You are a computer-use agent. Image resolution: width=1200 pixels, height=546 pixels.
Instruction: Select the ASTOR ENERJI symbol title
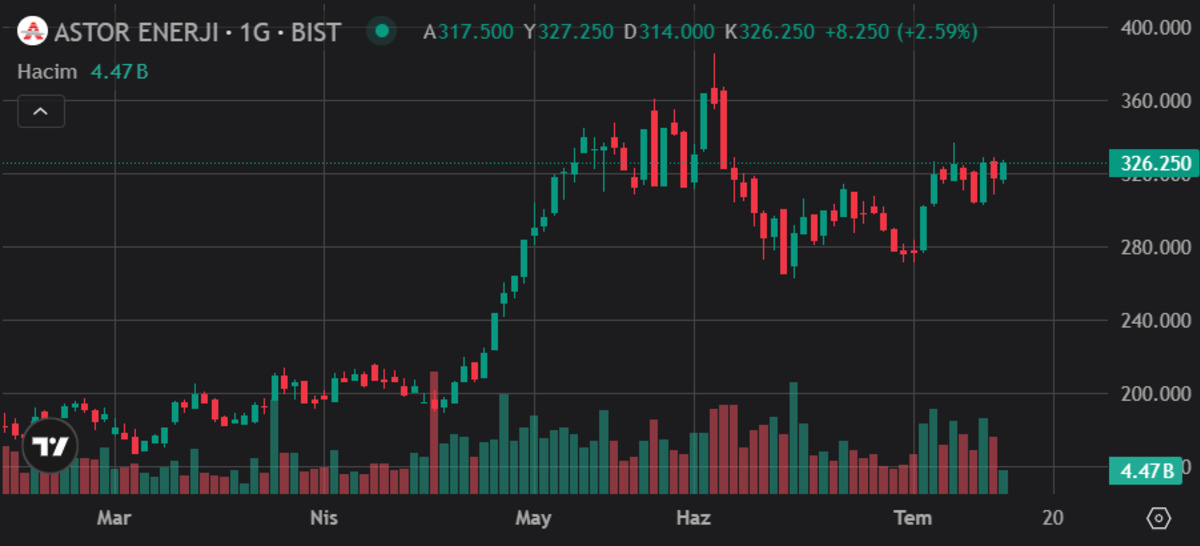click(x=135, y=33)
